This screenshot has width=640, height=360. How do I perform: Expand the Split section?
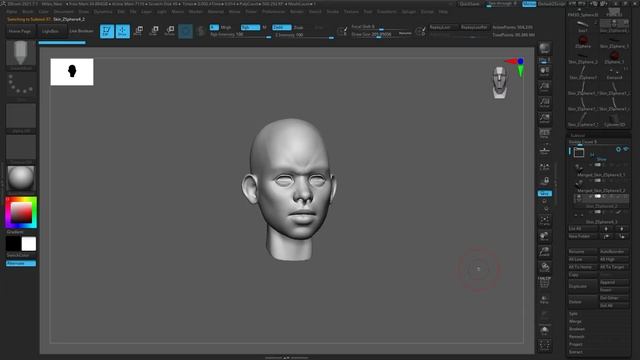[573, 313]
